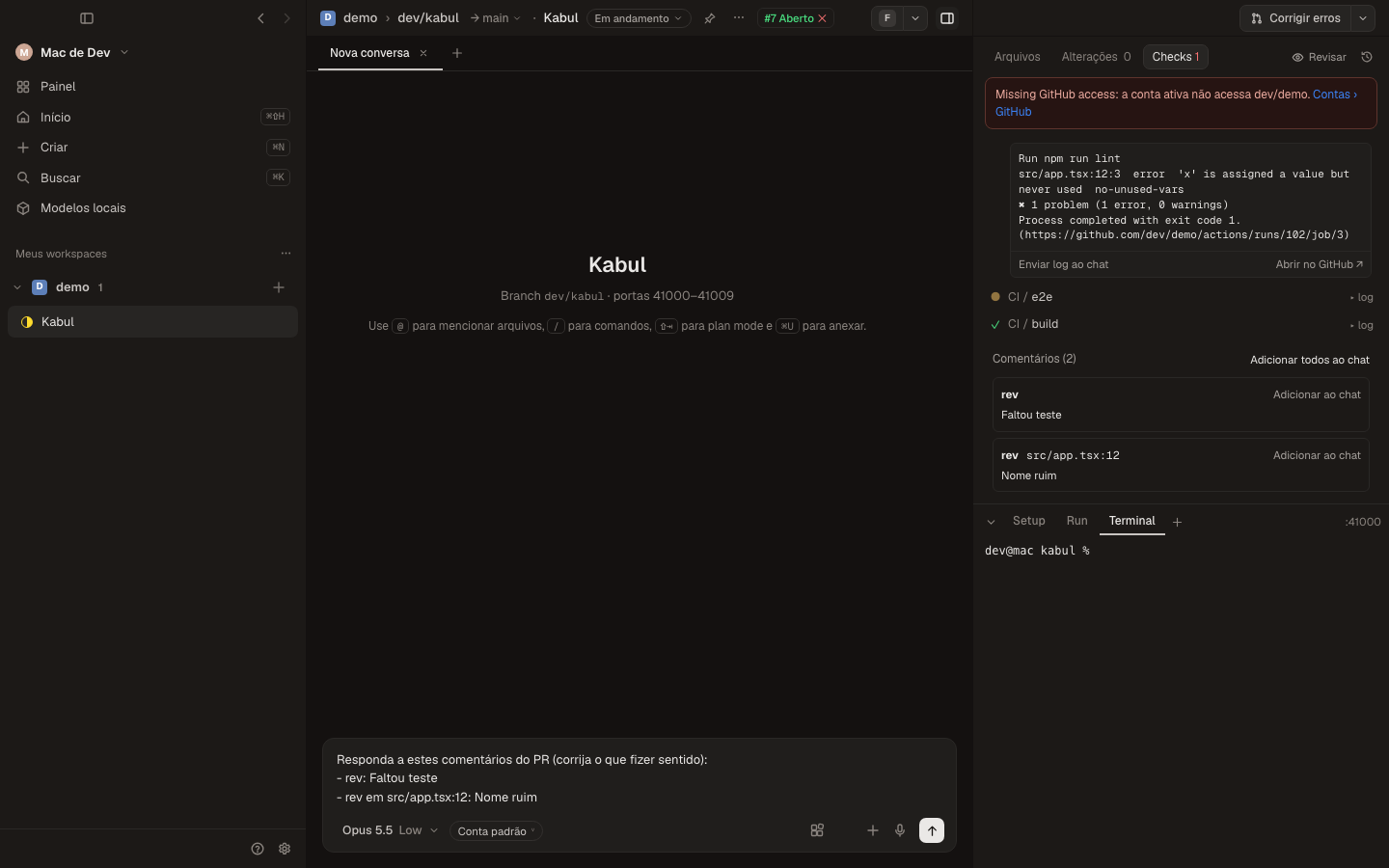Screen dimensions: 1389x868
Task: Open the help icon at sidebar bottom
Action: 258,849
